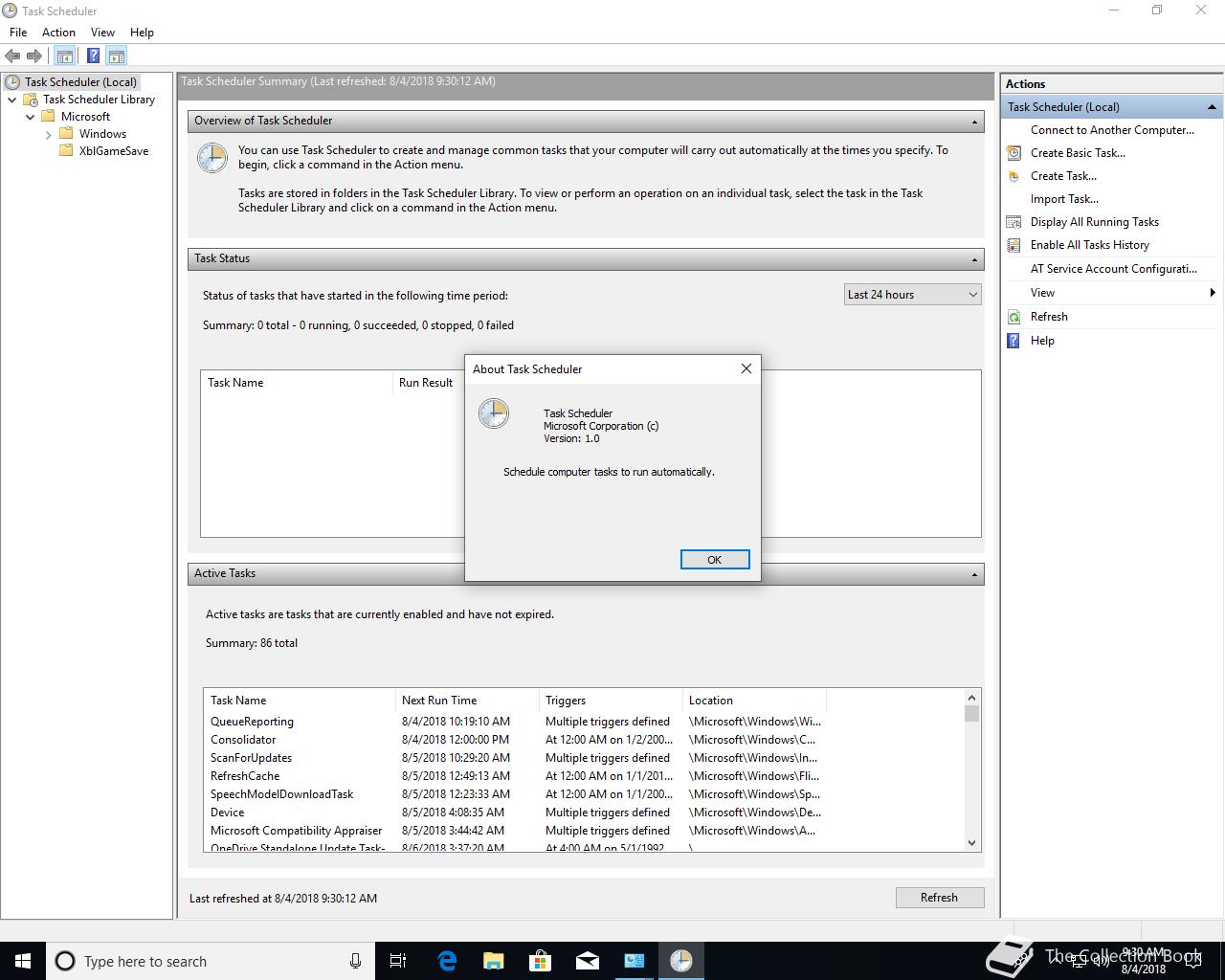Open the View menu in the menu bar

coord(102,32)
